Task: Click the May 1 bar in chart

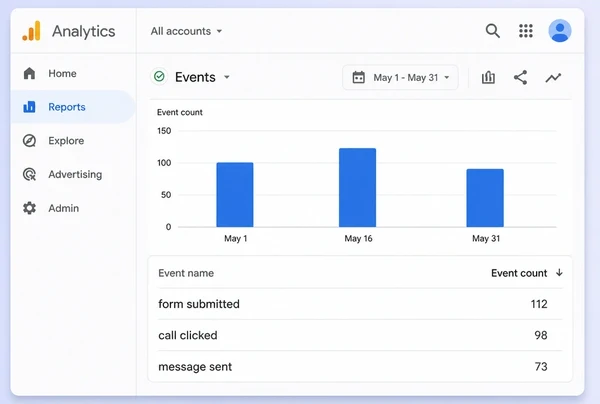Action: pos(235,195)
